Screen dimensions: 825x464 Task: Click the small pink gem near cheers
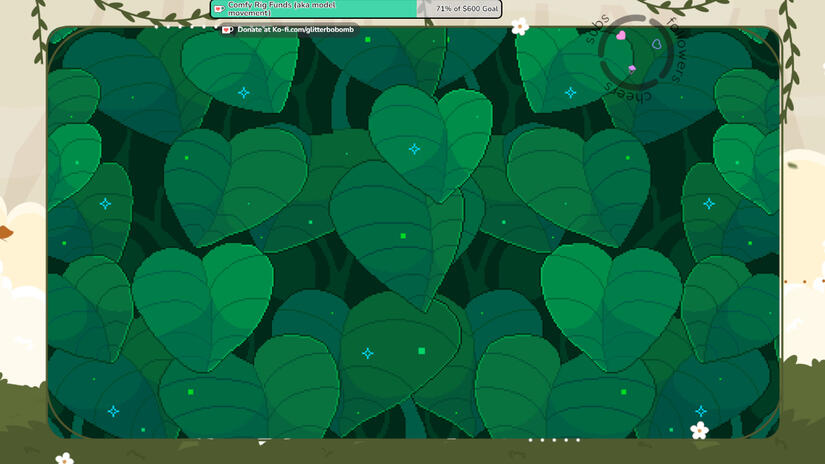(x=631, y=69)
